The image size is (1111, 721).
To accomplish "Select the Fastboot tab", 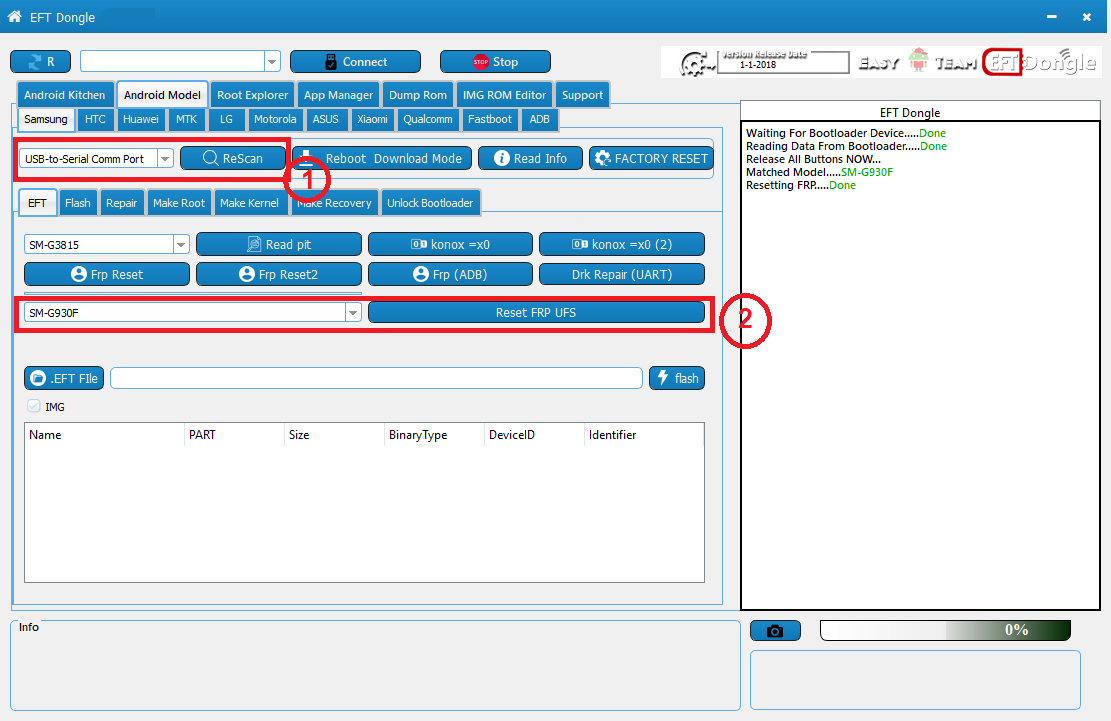I will pyautogui.click(x=490, y=119).
